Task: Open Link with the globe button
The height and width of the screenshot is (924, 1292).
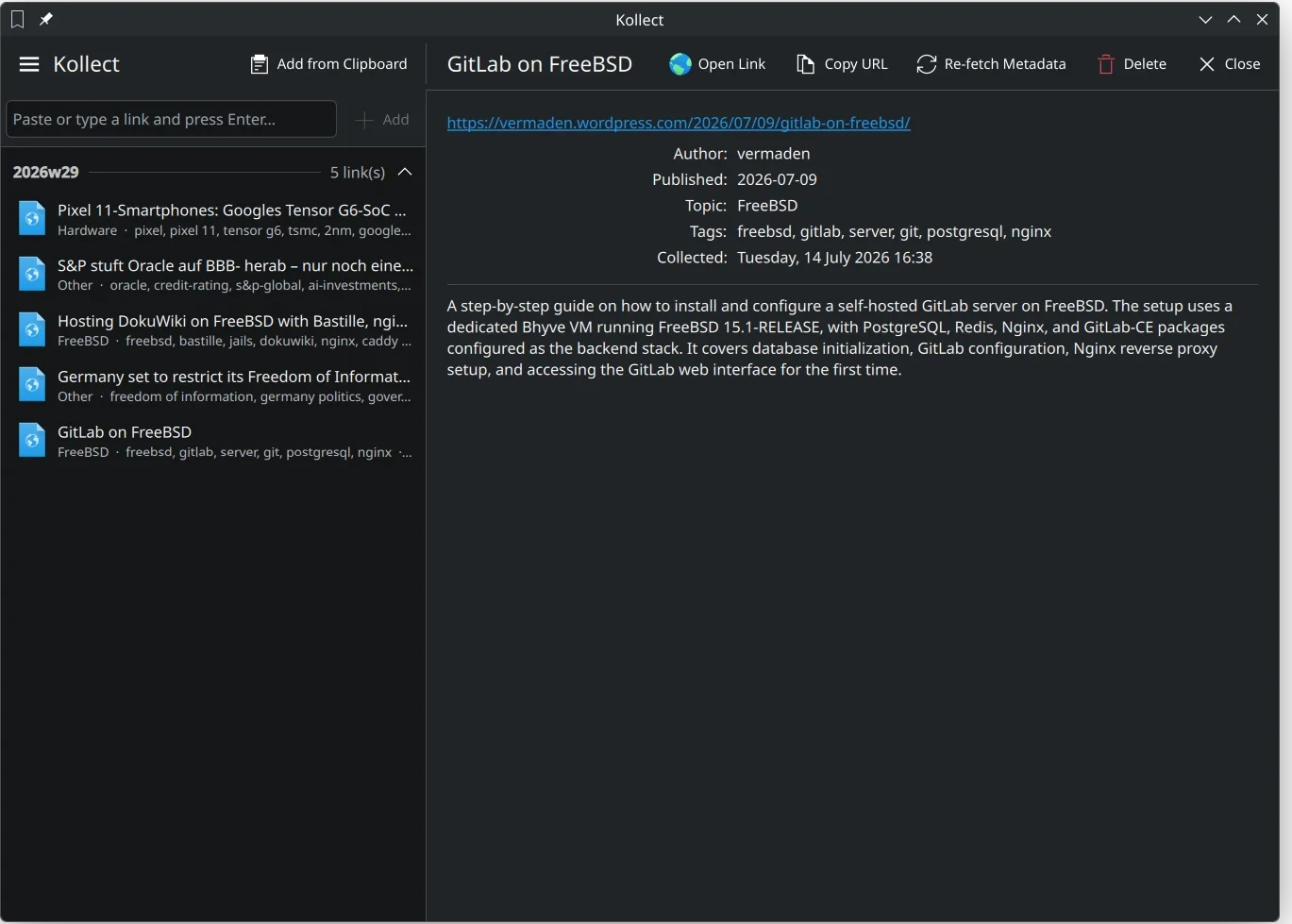Action: 717,64
